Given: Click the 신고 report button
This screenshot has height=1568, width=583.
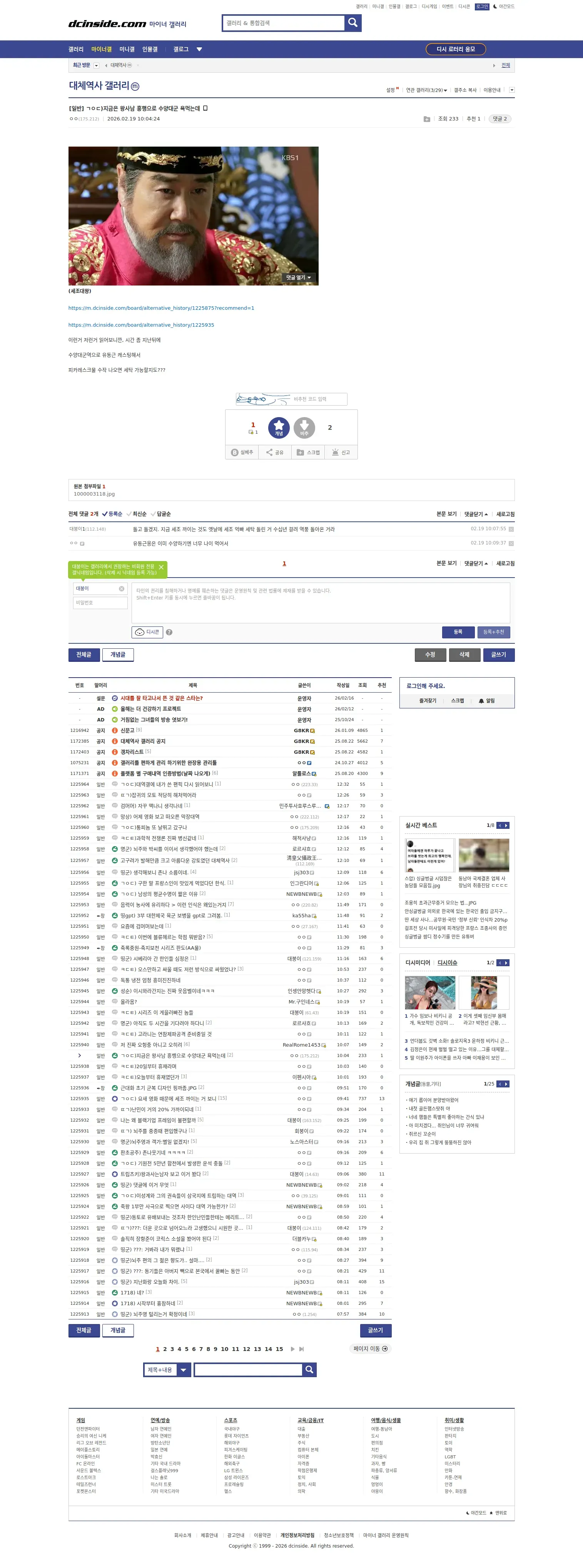Looking at the screenshot, I should coord(341,452).
